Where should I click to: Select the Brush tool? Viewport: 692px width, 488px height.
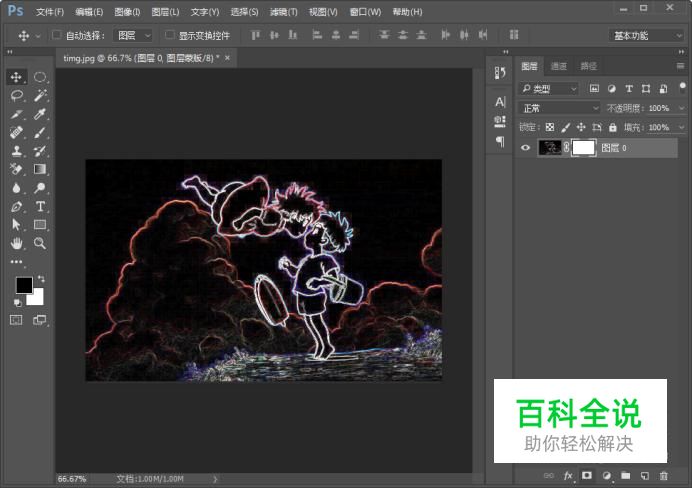click(40, 132)
